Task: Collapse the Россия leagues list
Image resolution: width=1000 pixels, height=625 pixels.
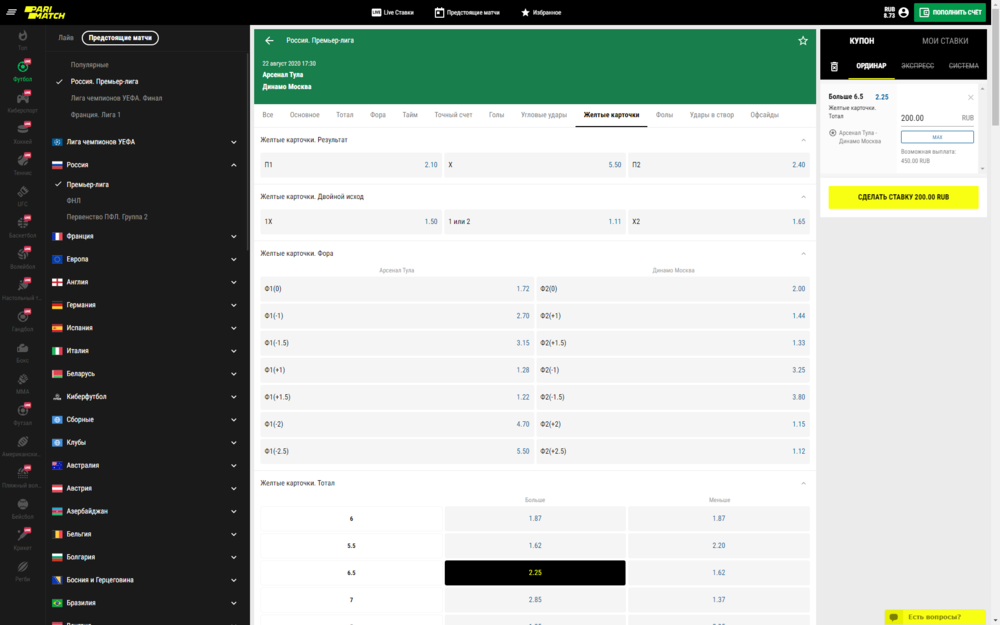Action: [233, 165]
